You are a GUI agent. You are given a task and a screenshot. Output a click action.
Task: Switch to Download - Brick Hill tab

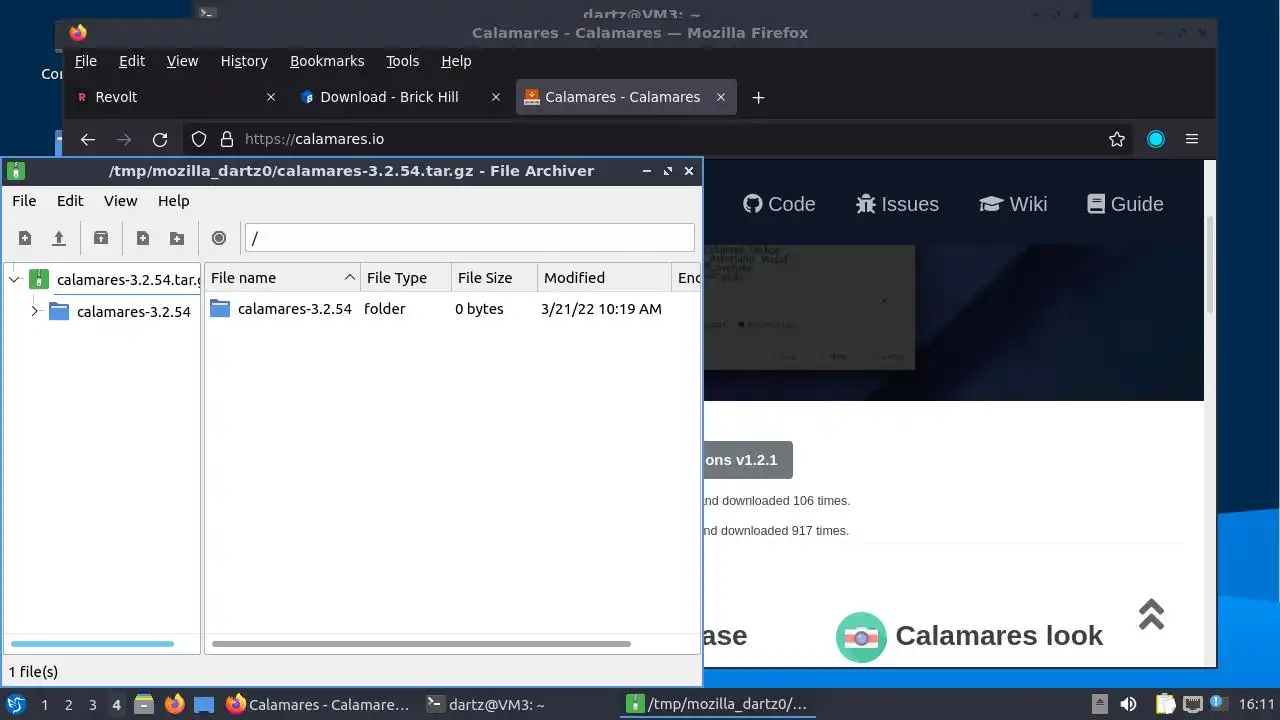(x=401, y=97)
